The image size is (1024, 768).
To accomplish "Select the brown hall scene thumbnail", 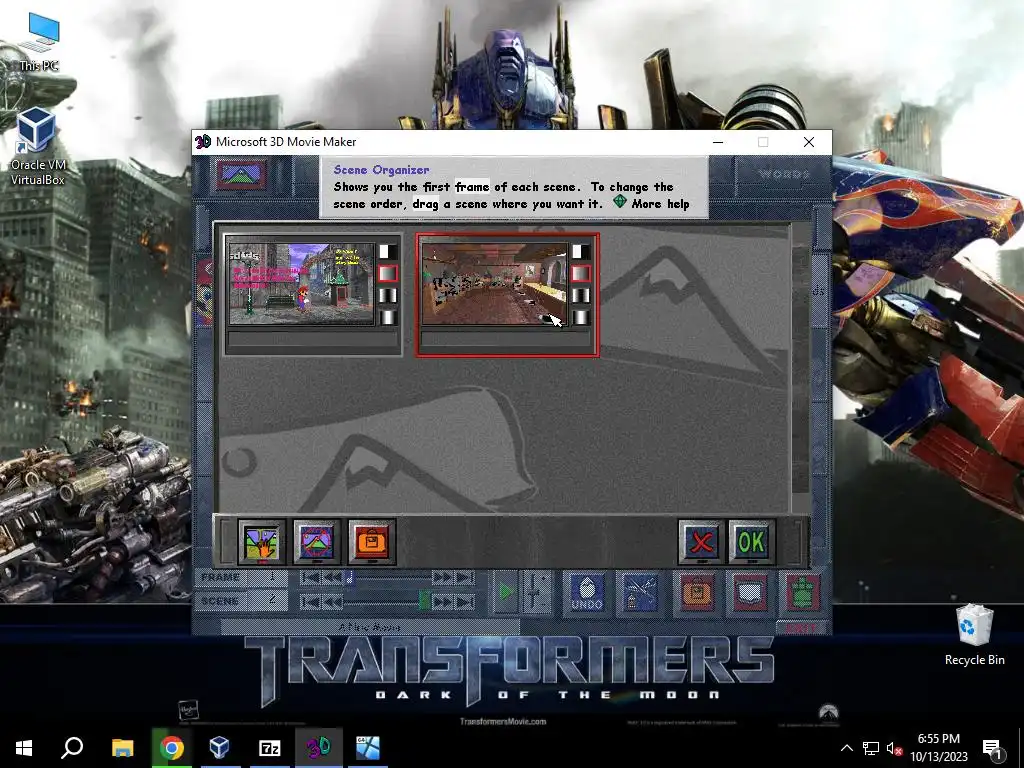I will coord(494,283).
